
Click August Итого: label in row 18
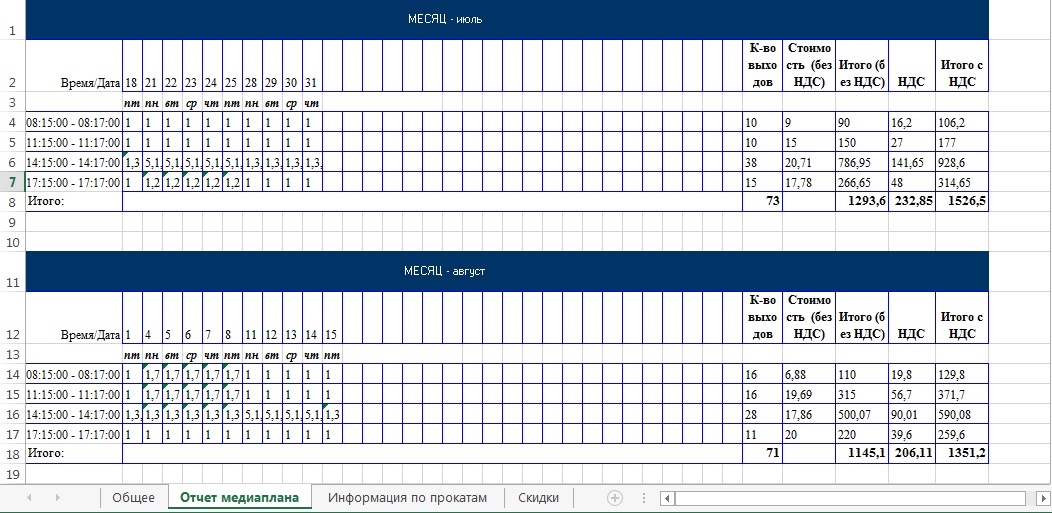tap(74, 454)
